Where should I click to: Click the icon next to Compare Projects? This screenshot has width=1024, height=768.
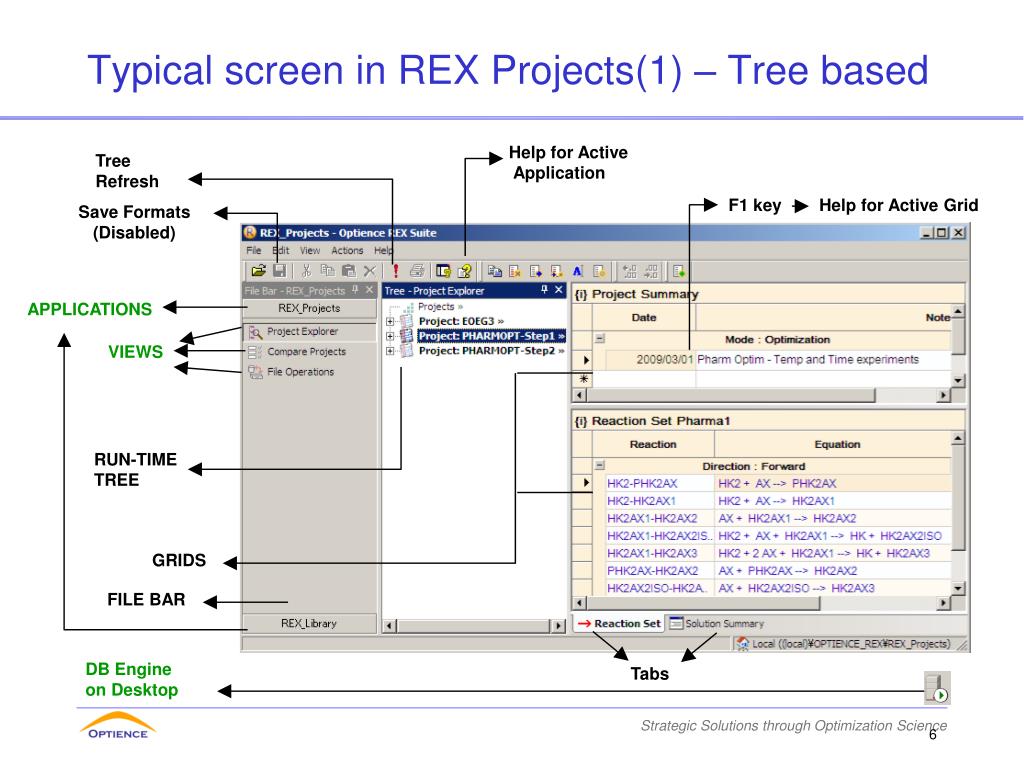click(255, 352)
